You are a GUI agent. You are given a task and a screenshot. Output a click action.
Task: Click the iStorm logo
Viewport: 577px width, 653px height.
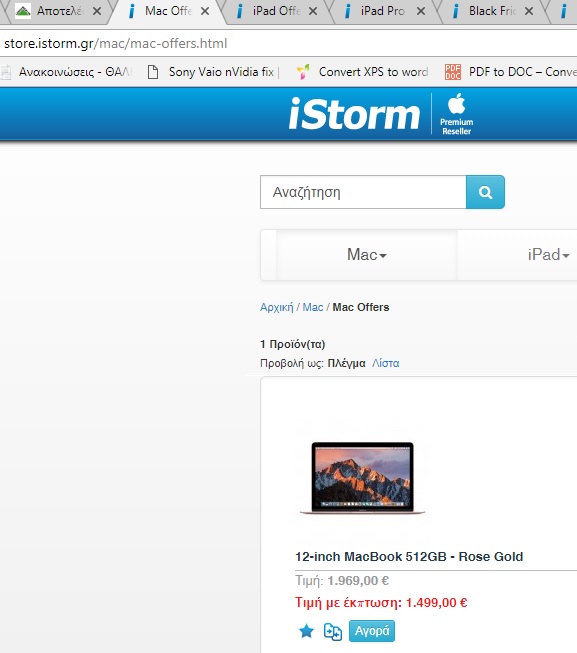pyautogui.click(x=354, y=113)
